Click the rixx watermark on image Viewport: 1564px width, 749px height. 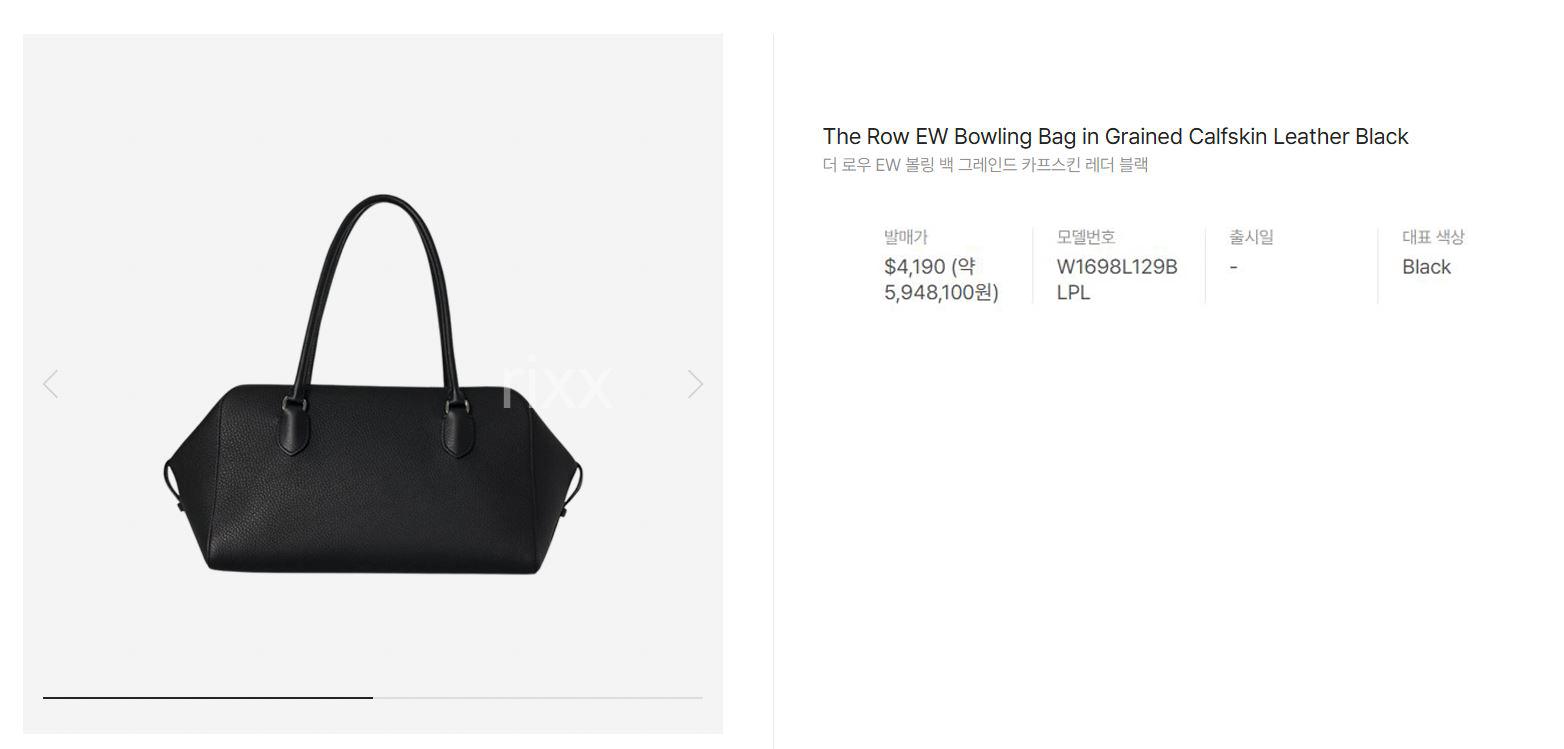click(556, 384)
